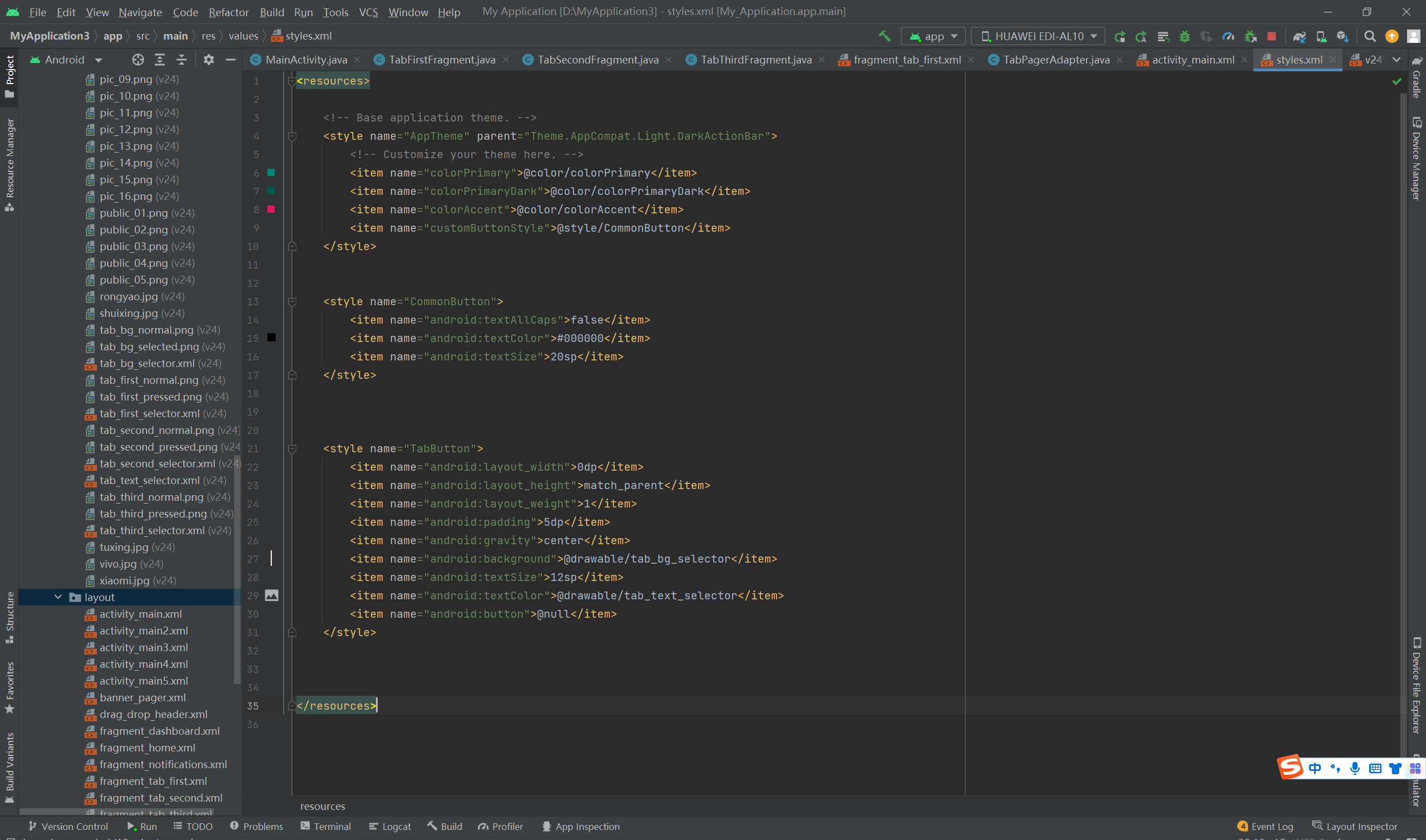Click the Make Project hammer icon

tap(884, 36)
